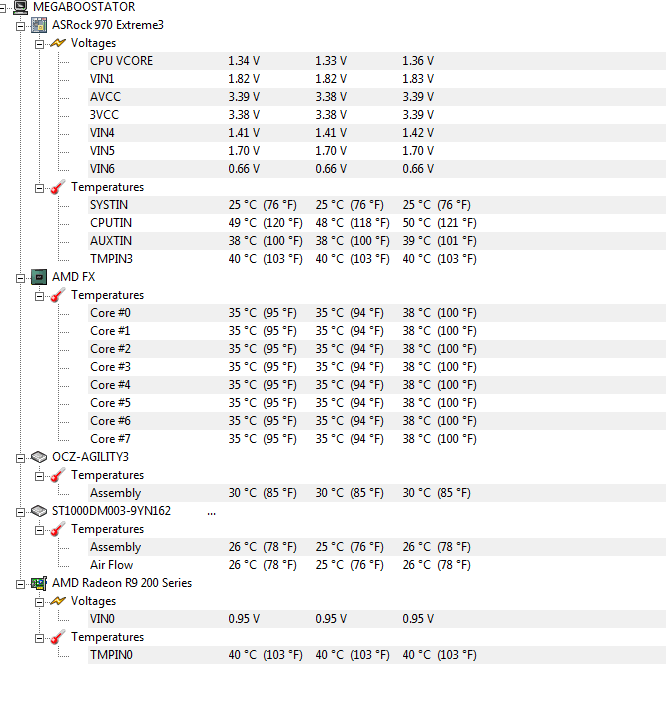Image resolution: width=666 pixels, height=720 pixels.
Task: Click the thermometer icon under OCZ-AGILITY3
Action: coord(58,475)
